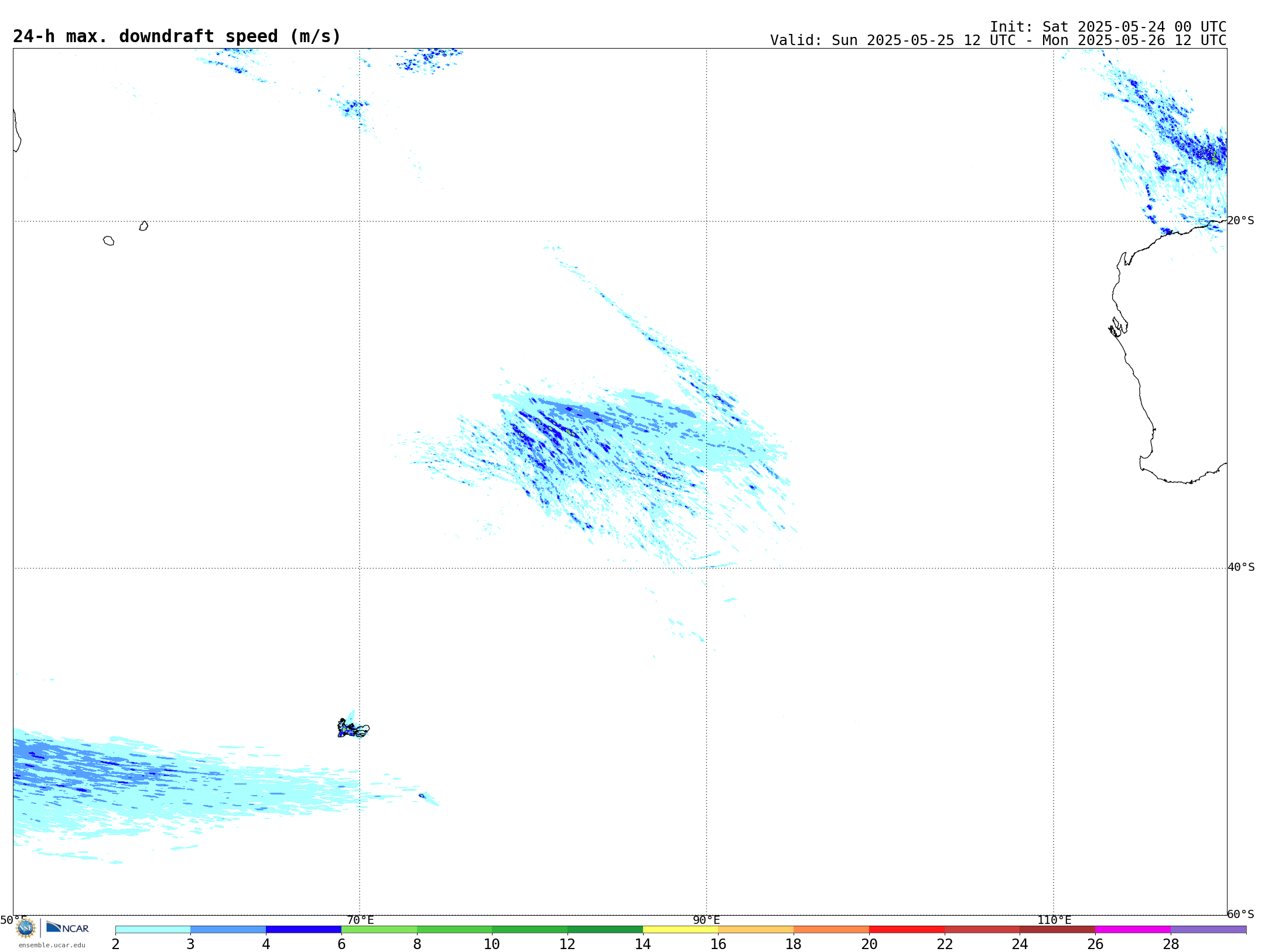
Task: Click the colorbar tick label 14
Action: pos(643,944)
